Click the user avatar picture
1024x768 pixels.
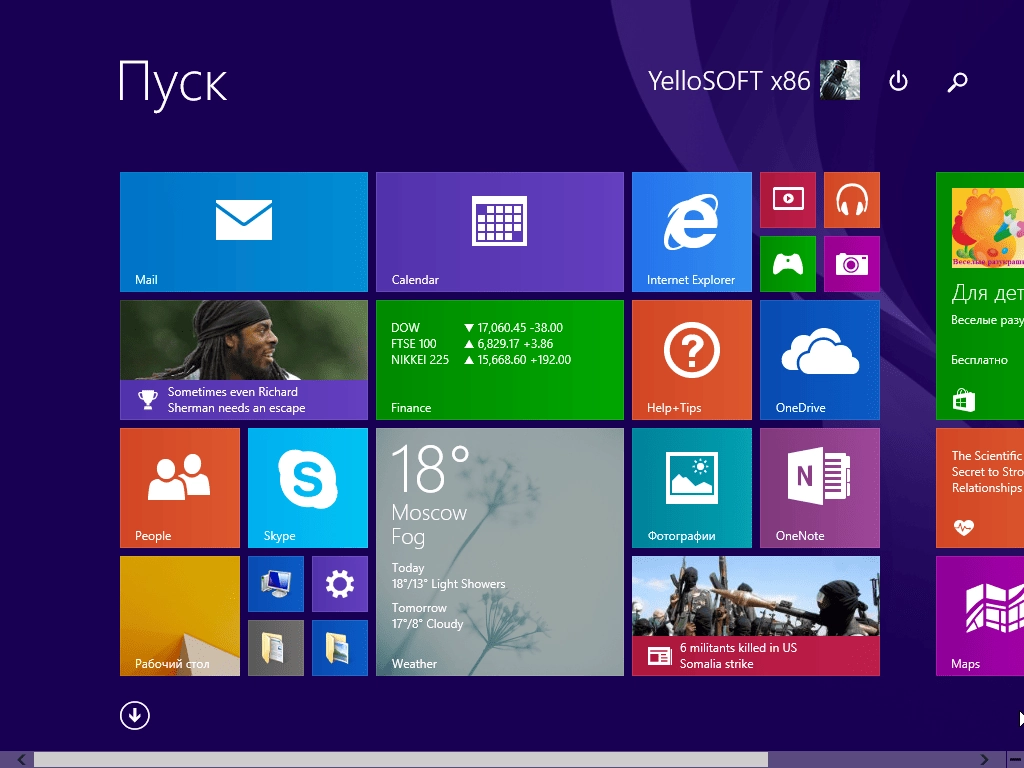840,80
